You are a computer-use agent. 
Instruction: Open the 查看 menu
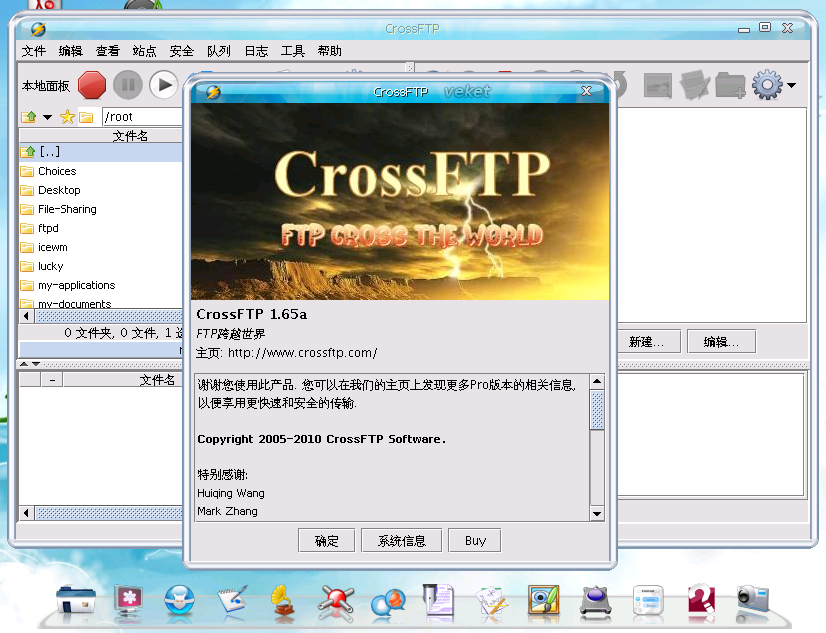pos(107,51)
